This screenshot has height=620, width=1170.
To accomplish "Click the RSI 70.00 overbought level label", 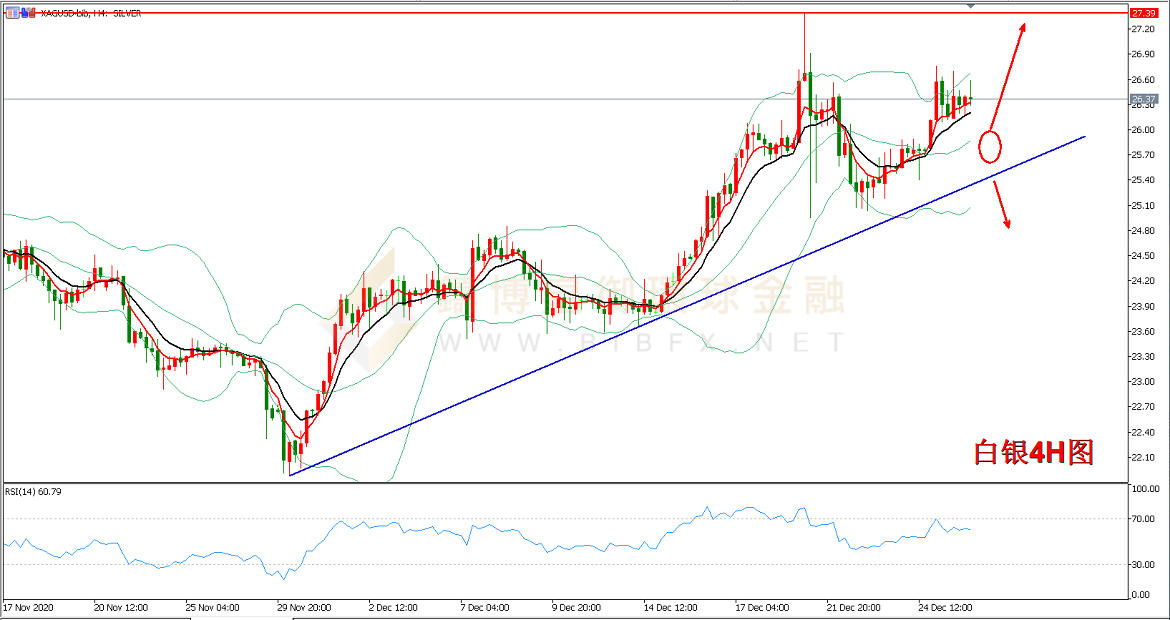I will (1144, 519).
